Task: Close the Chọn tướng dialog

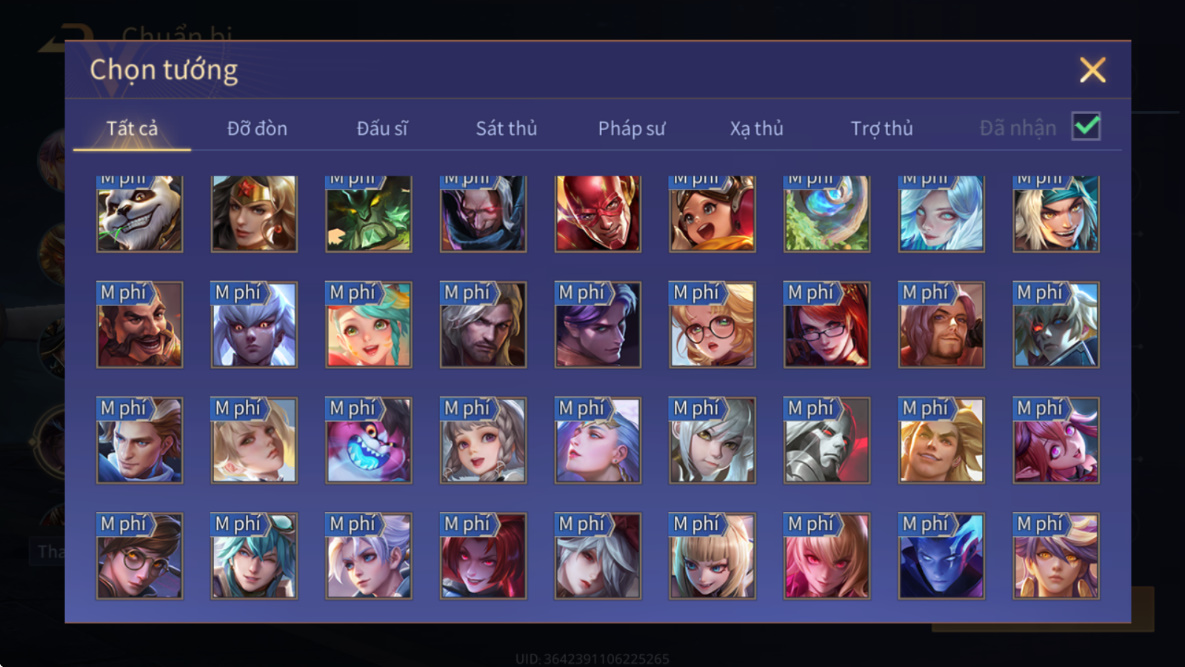Action: [x=1093, y=70]
